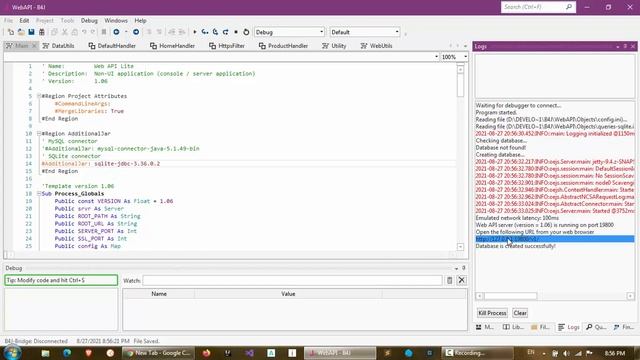640x360 pixels.
Task: Switch to the DefaultHandler tab
Action: pos(112,46)
